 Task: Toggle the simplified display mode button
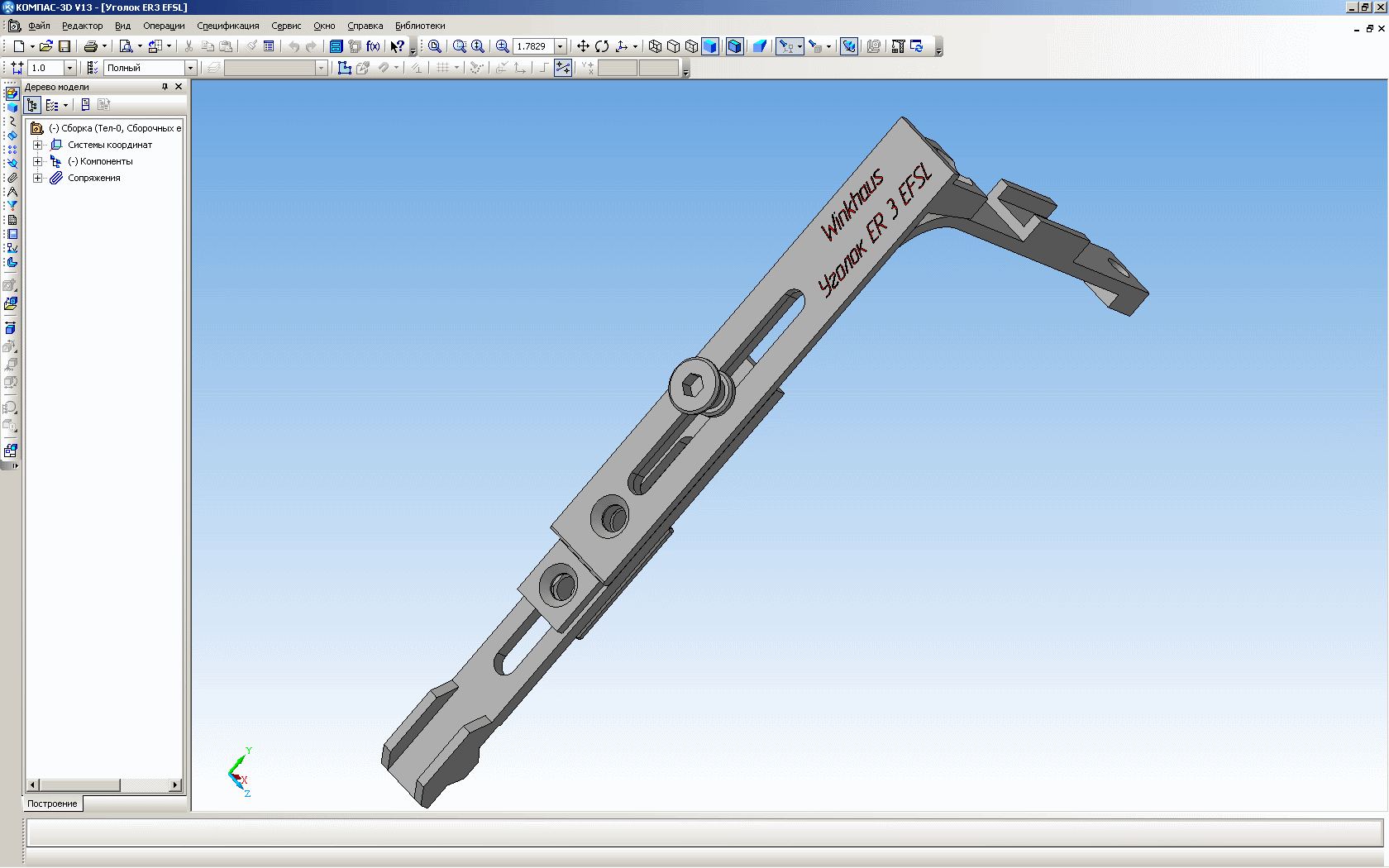849,46
